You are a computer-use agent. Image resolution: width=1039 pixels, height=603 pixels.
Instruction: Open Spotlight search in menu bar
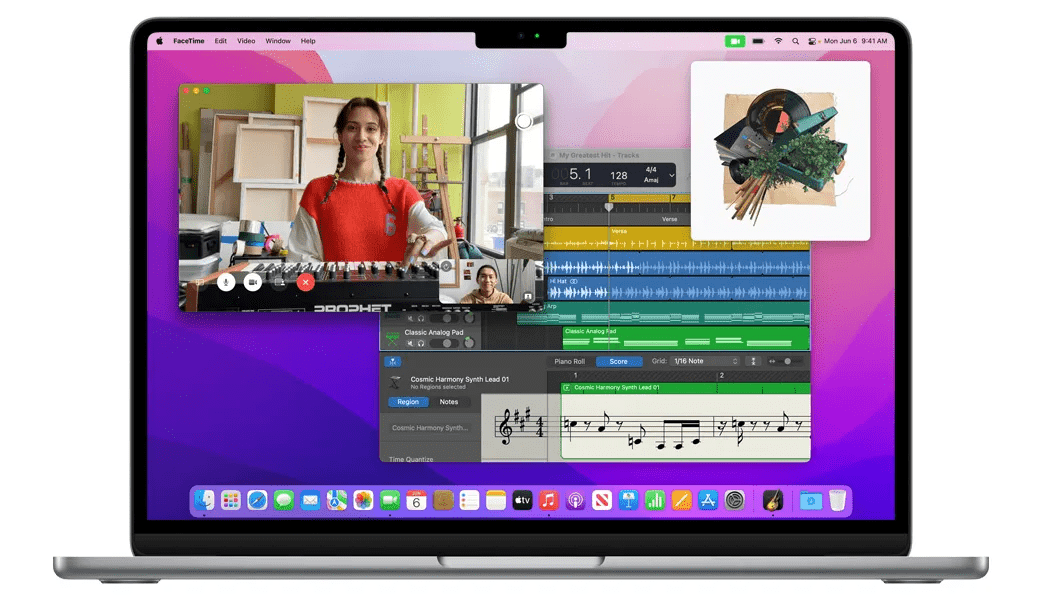point(795,41)
